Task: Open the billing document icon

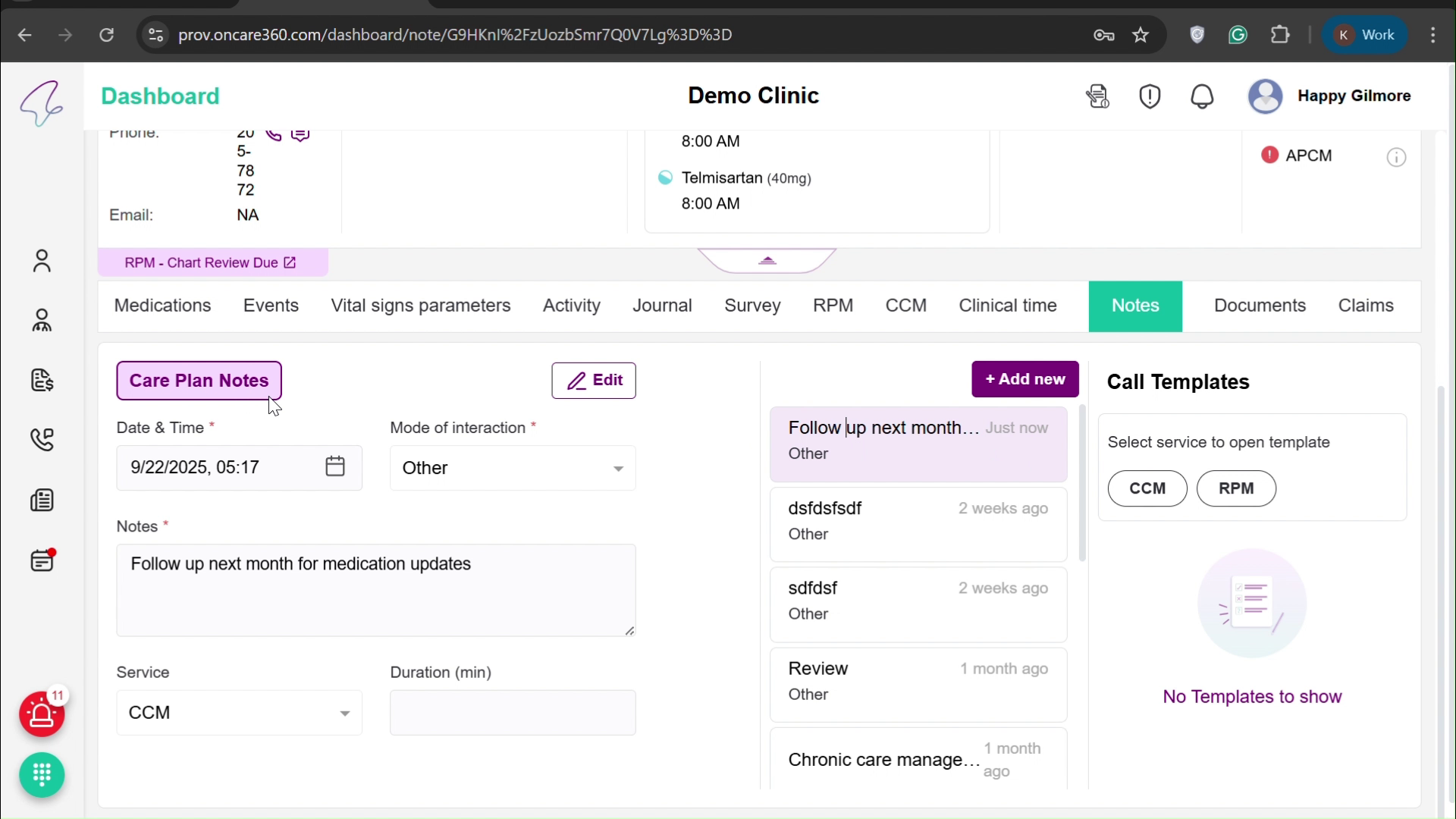Action: pyautogui.click(x=42, y=381)
